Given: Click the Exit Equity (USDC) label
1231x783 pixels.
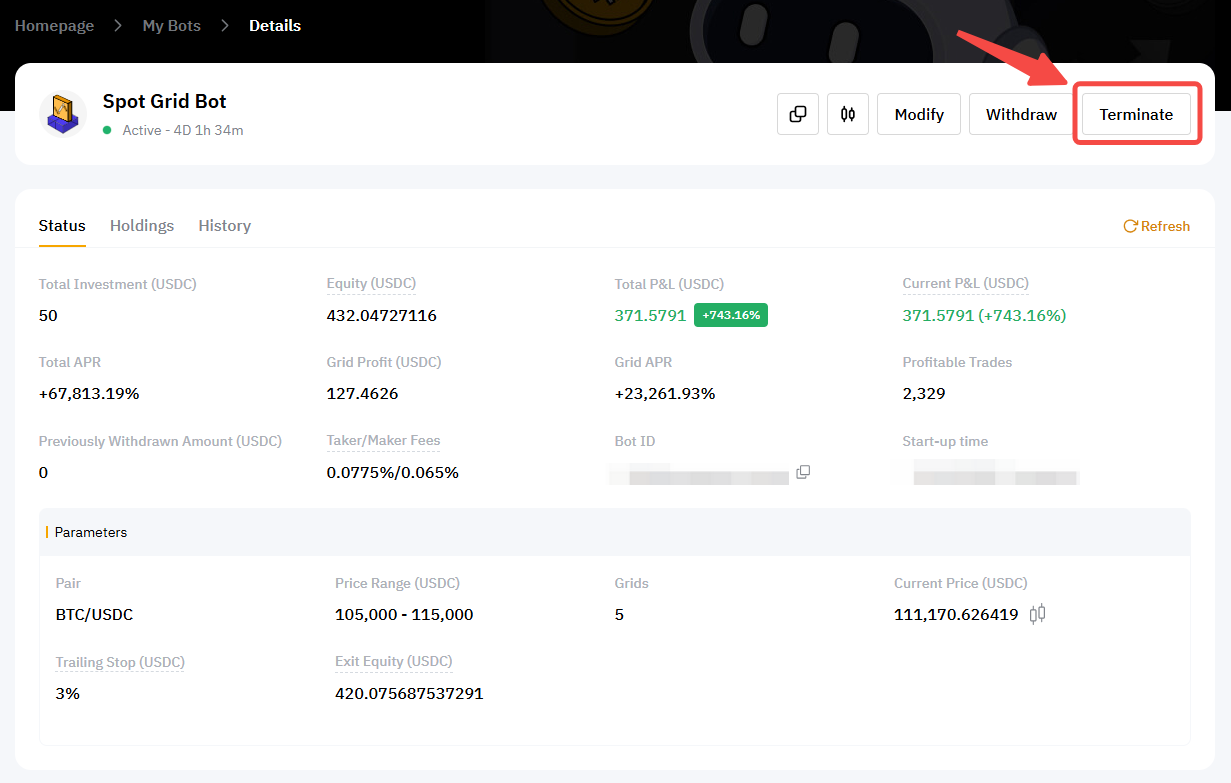Looking at the screenshot, I should point(393,662).
